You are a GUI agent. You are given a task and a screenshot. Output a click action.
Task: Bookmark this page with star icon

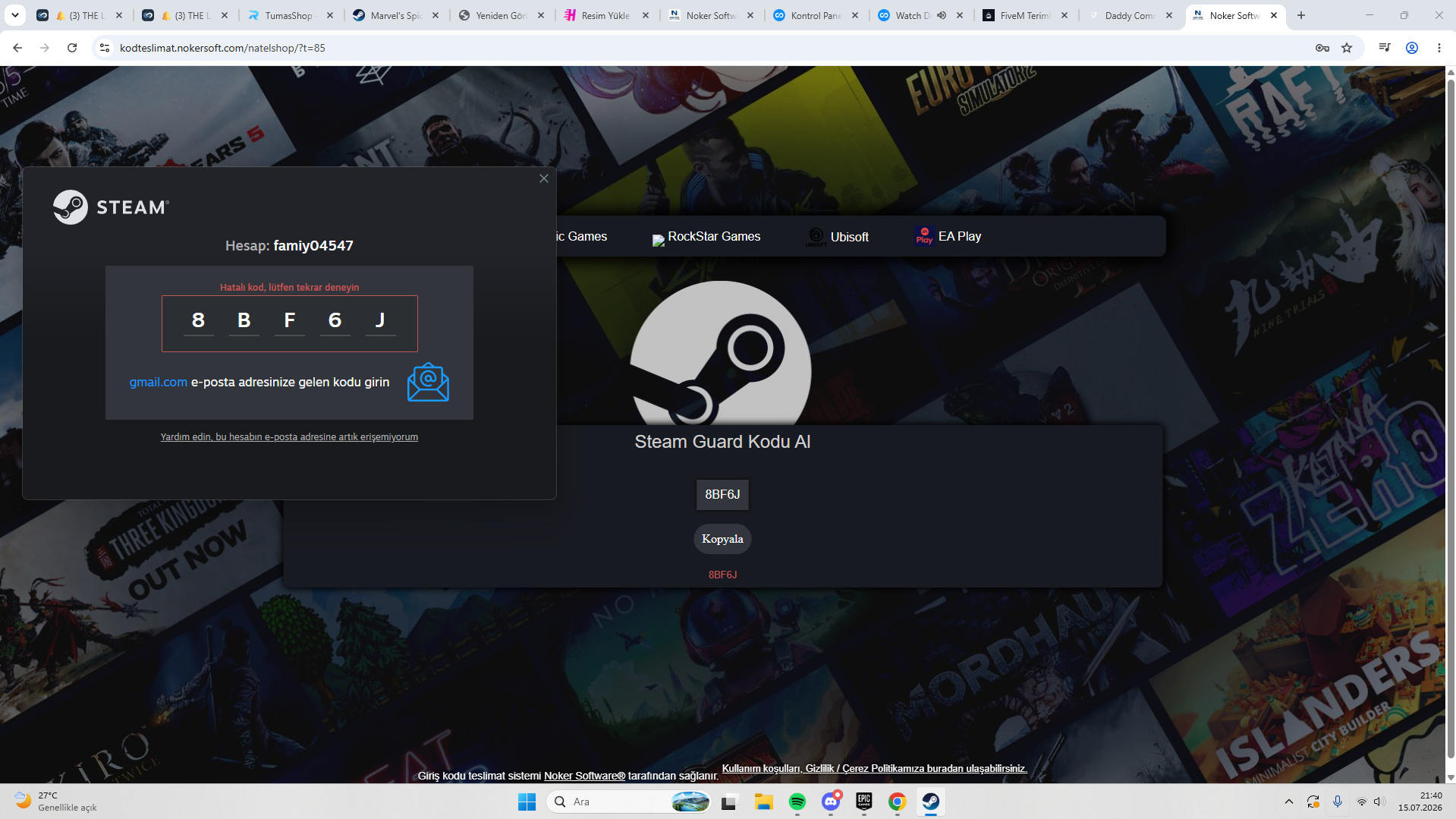pos(1347,48)
